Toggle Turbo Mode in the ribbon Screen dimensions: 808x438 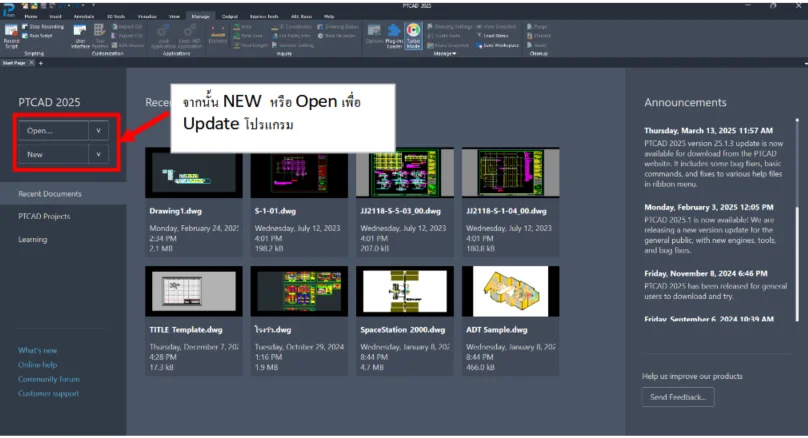[413, 36]
